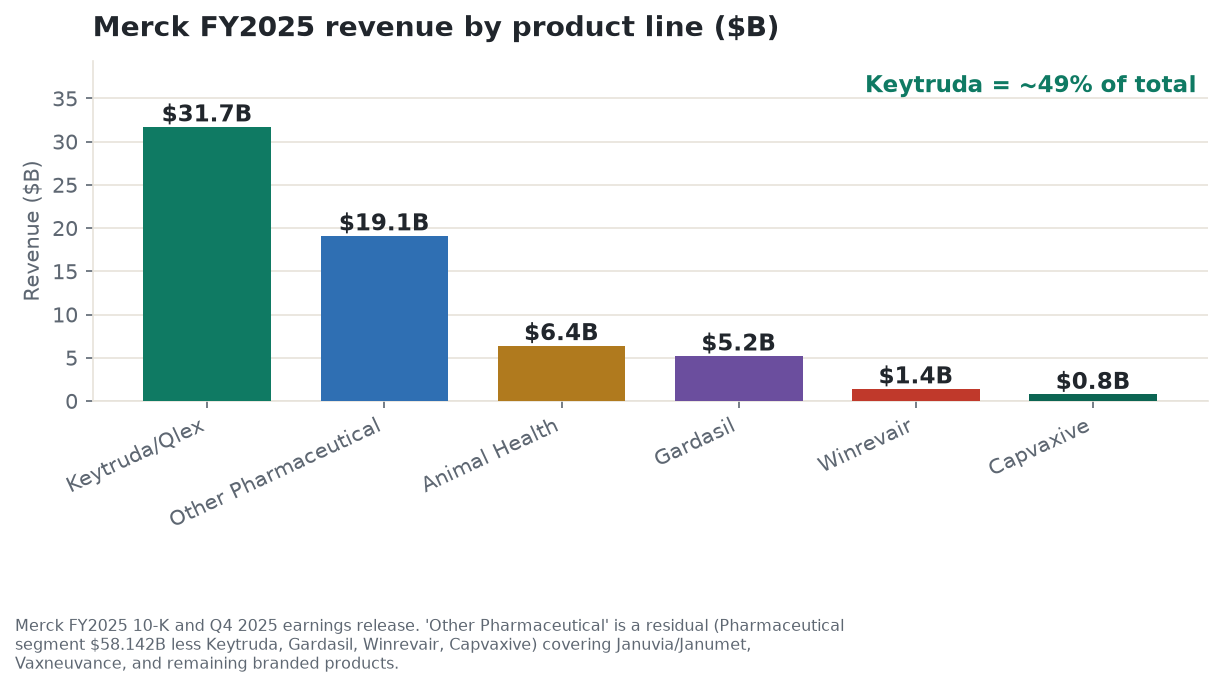Click the Revenue ($B) y-axis title
The width and height of the screenshot is (1222, 689).
click(x=32, y=230)
